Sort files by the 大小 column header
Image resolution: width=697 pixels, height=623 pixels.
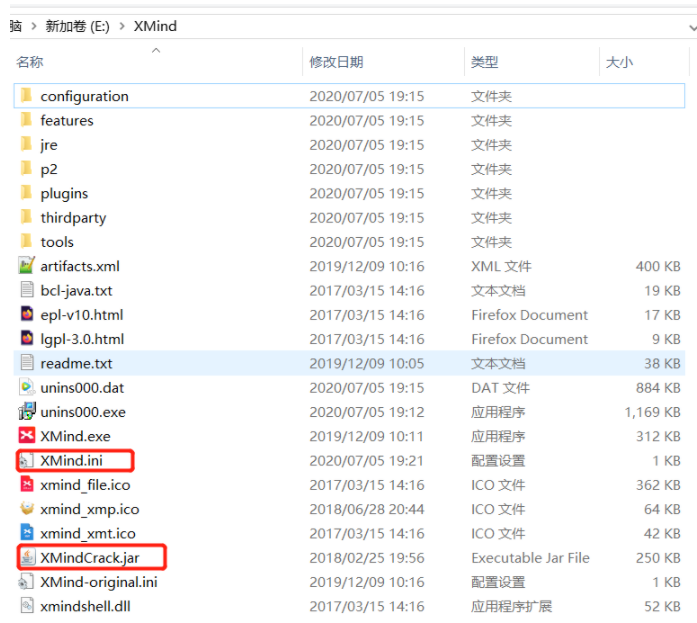(619, 62)
